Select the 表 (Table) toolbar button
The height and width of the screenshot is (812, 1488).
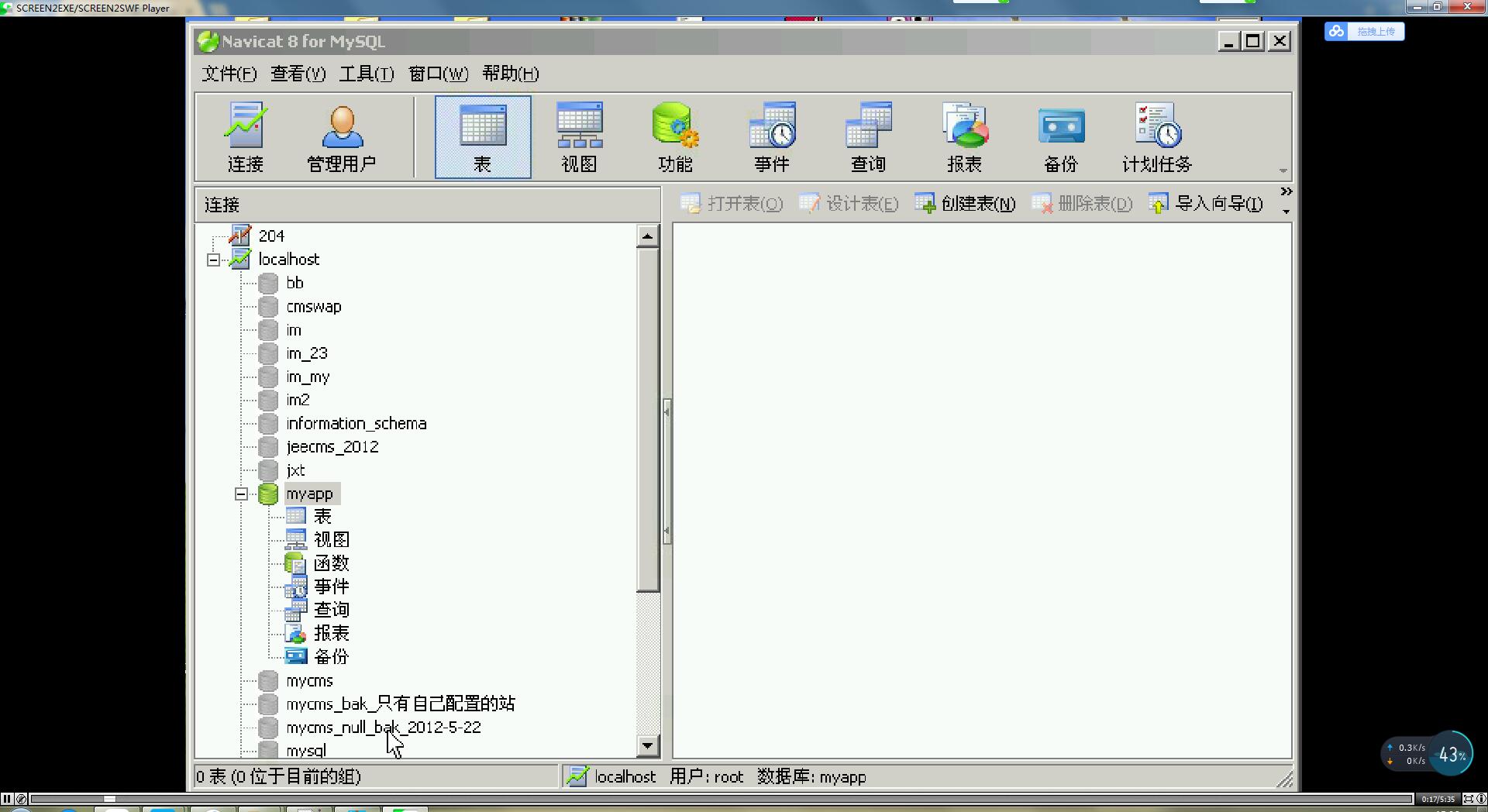tap(483, 137)
